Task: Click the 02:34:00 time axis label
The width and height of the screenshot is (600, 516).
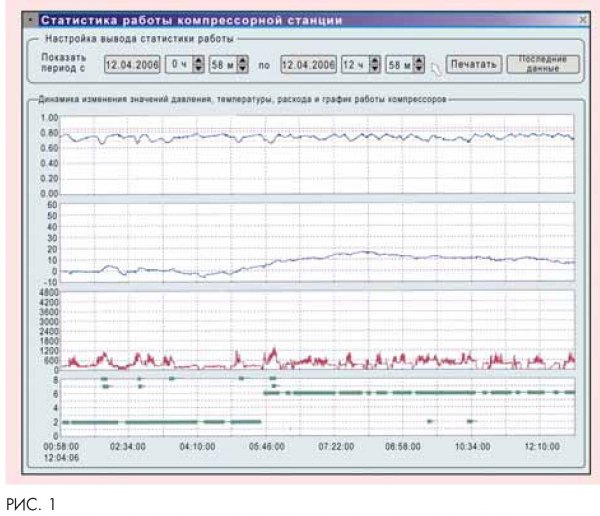Action: 128,446
